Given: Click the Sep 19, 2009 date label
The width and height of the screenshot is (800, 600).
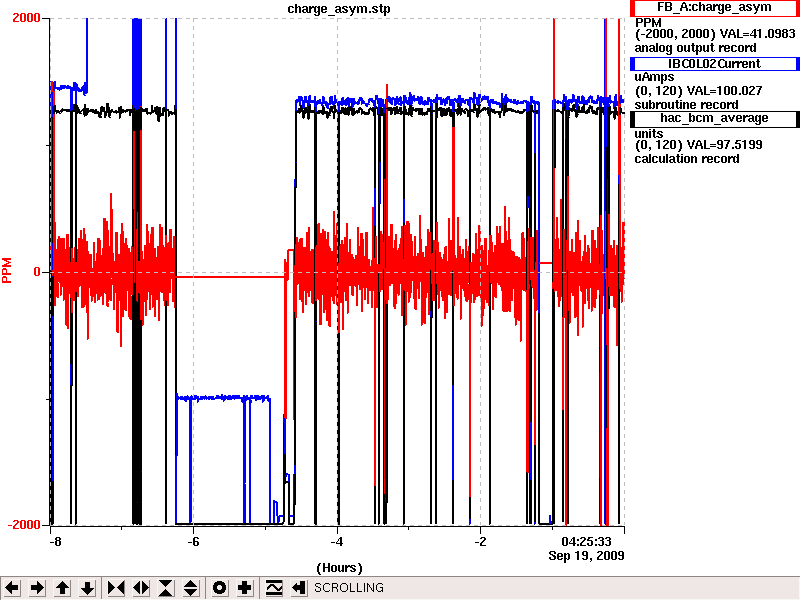Looking at the screenshot, I should pyautogui.click(x=586, y=556).
